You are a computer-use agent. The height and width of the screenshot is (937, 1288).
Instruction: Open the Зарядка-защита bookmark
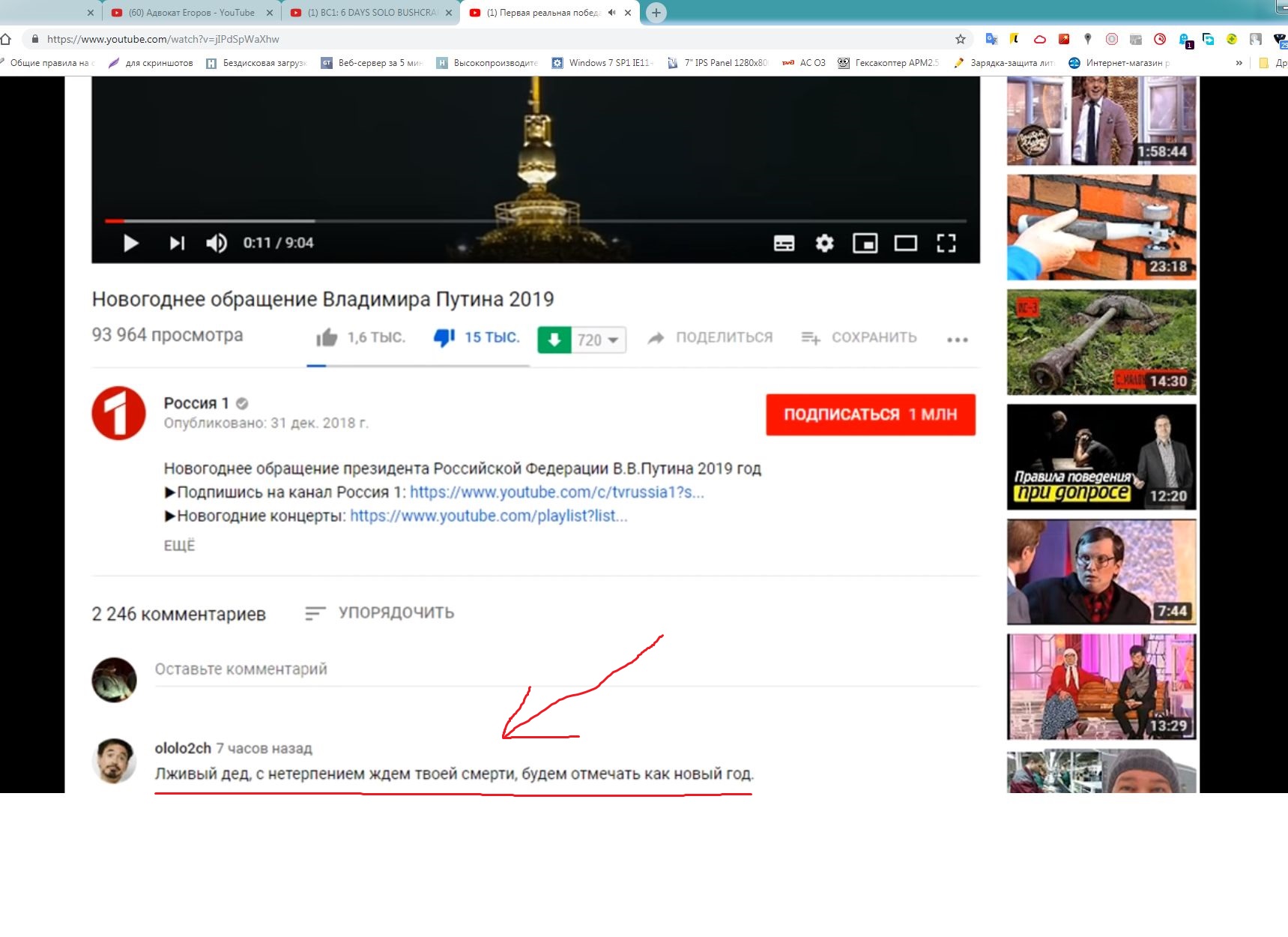tap(1004, 63)
